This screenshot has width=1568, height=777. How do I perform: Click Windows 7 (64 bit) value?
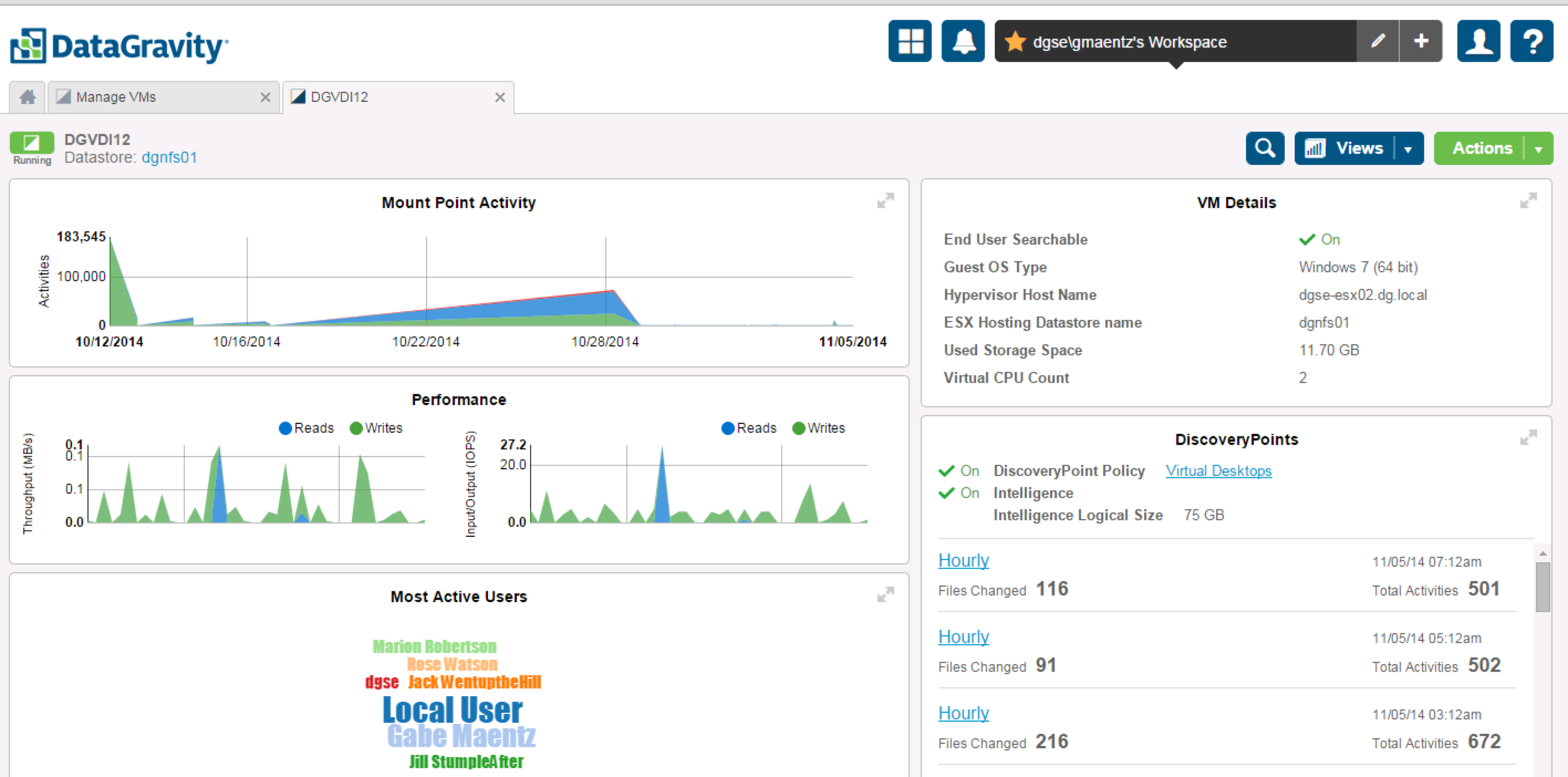point(1358,267)
